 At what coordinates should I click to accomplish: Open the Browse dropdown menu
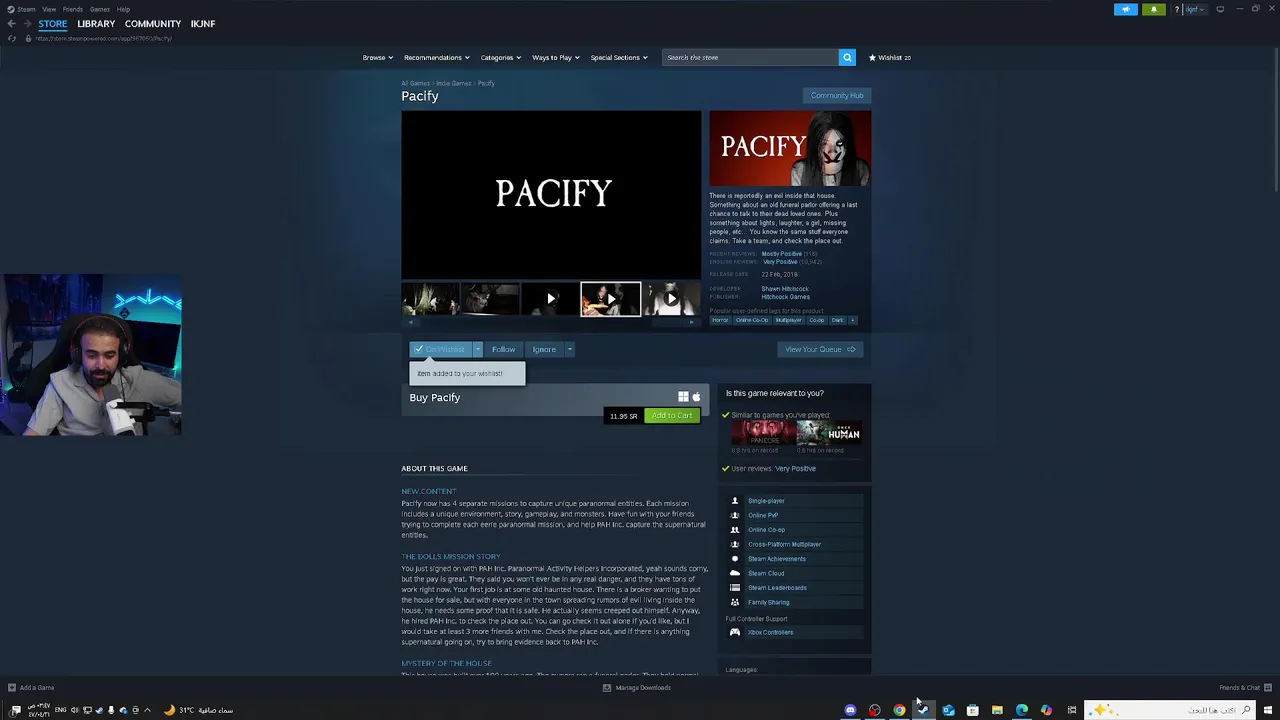[377, 57]
